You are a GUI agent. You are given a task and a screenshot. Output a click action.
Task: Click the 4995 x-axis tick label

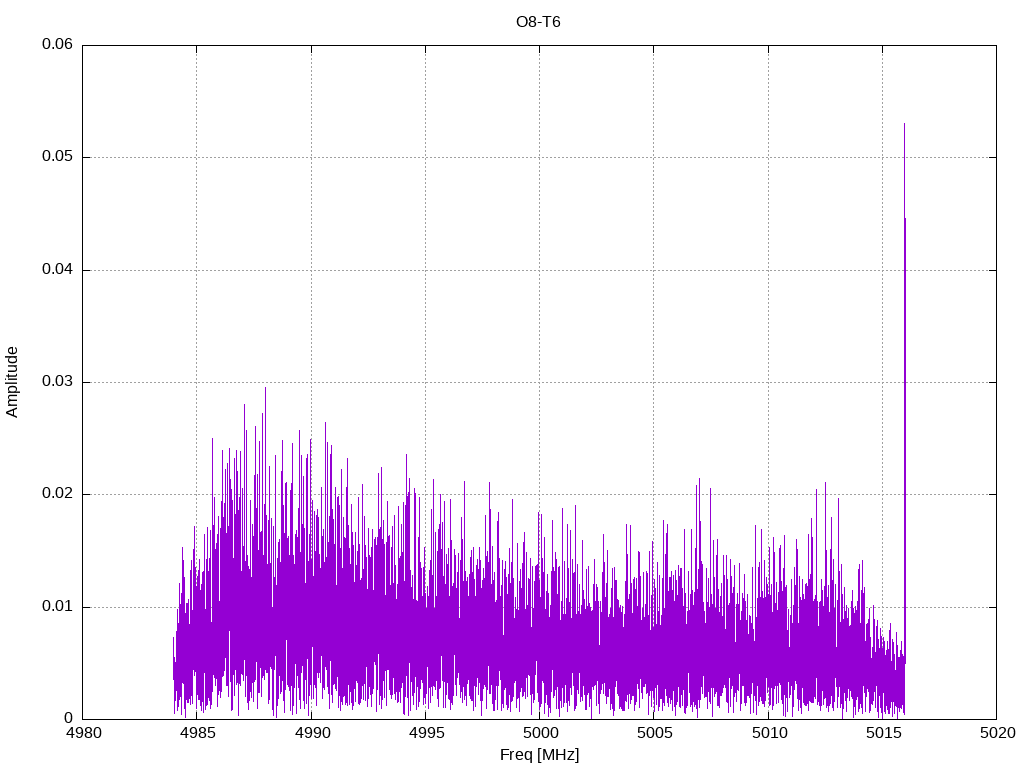426,733
